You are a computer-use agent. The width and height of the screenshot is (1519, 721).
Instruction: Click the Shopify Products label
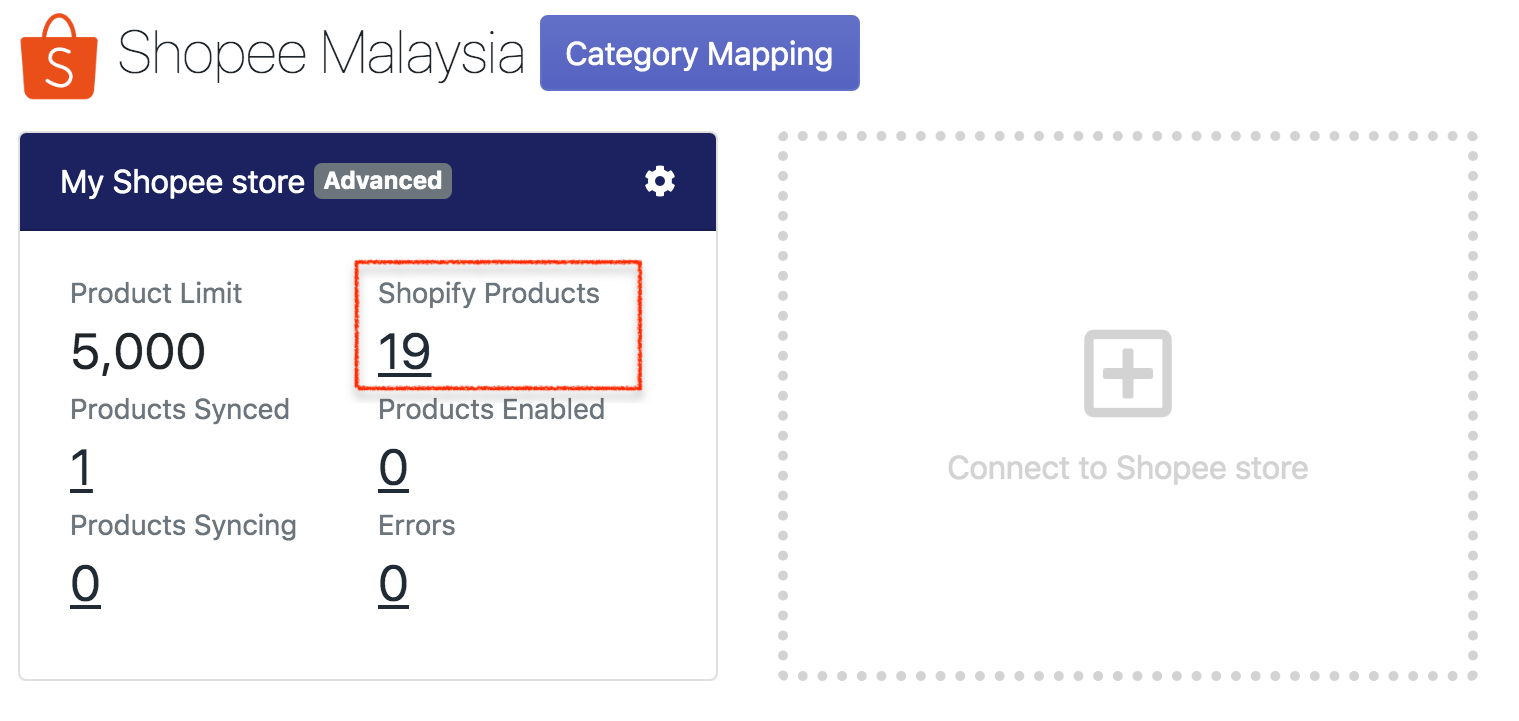pyautogui.click(x=488, y=293)
